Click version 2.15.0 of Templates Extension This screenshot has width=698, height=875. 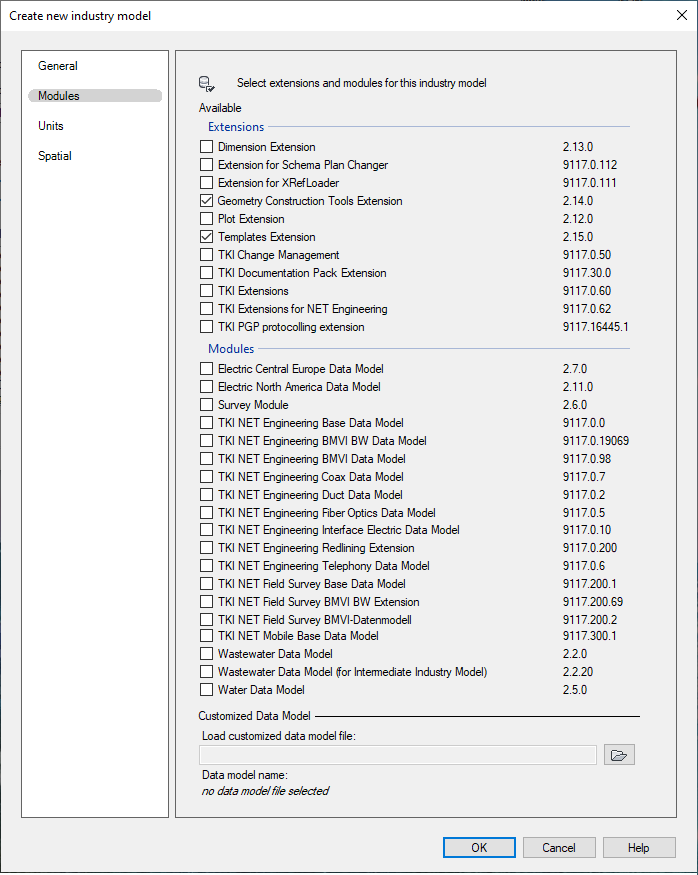[x=577, y=237]
